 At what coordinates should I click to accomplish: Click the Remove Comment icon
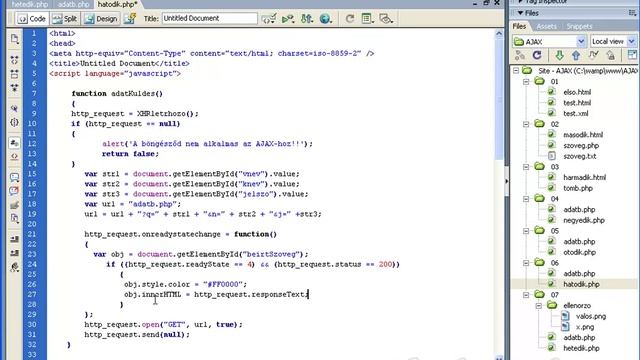coord(15,191)
